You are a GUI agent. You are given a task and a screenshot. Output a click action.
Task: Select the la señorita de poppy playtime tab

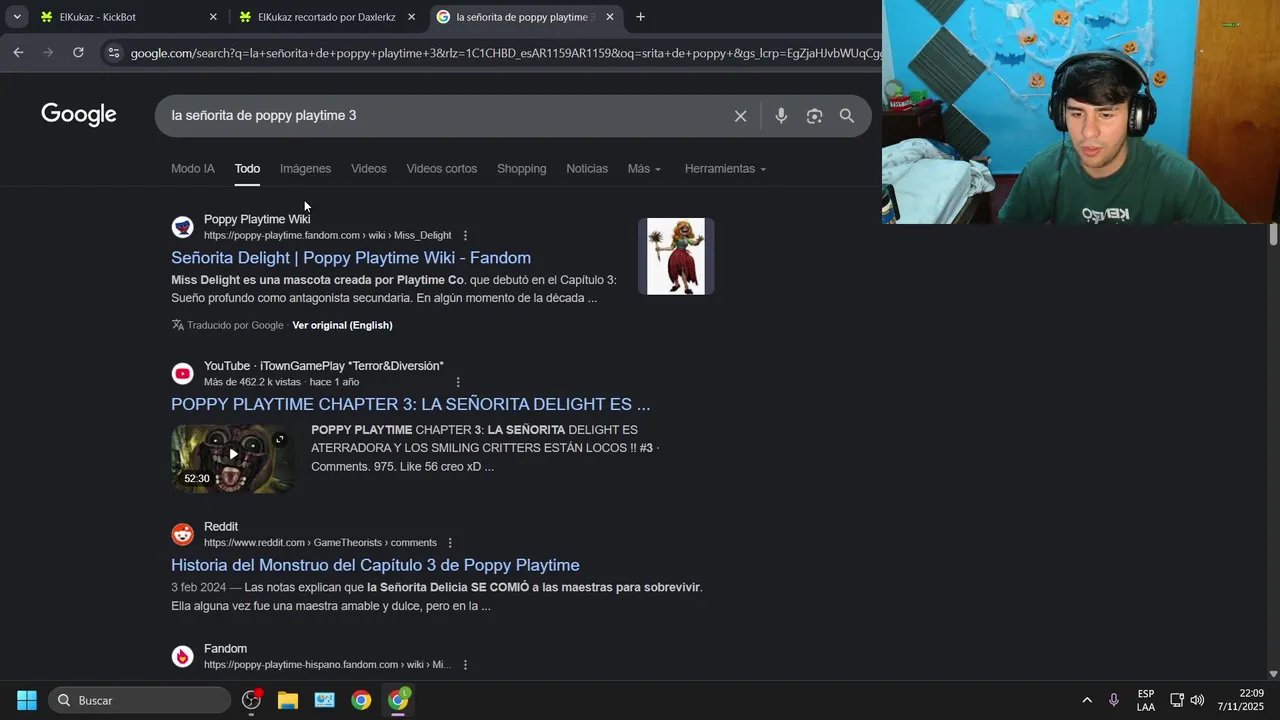[x=526, y=17]
